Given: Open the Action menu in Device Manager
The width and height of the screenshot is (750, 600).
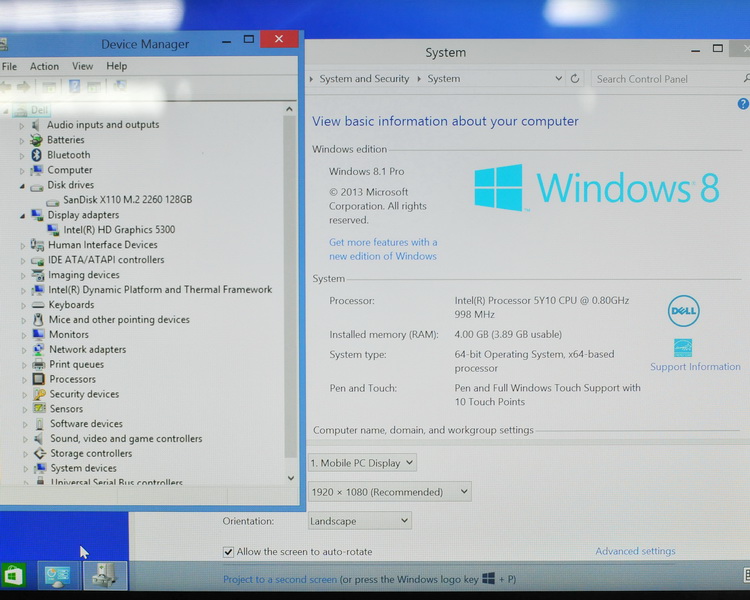Looking at the screenshot, I should (44, 67).
